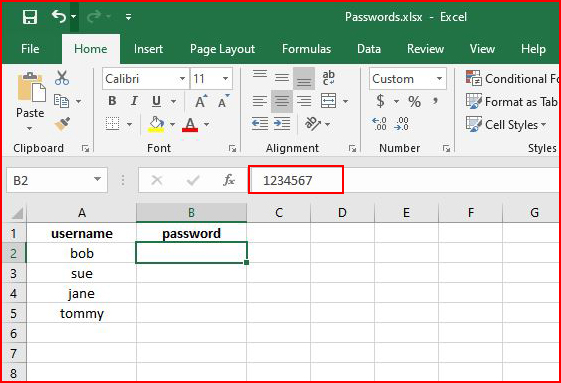
Task: Click the Save icon in quick access toolbar
Action: click(30, 17)
